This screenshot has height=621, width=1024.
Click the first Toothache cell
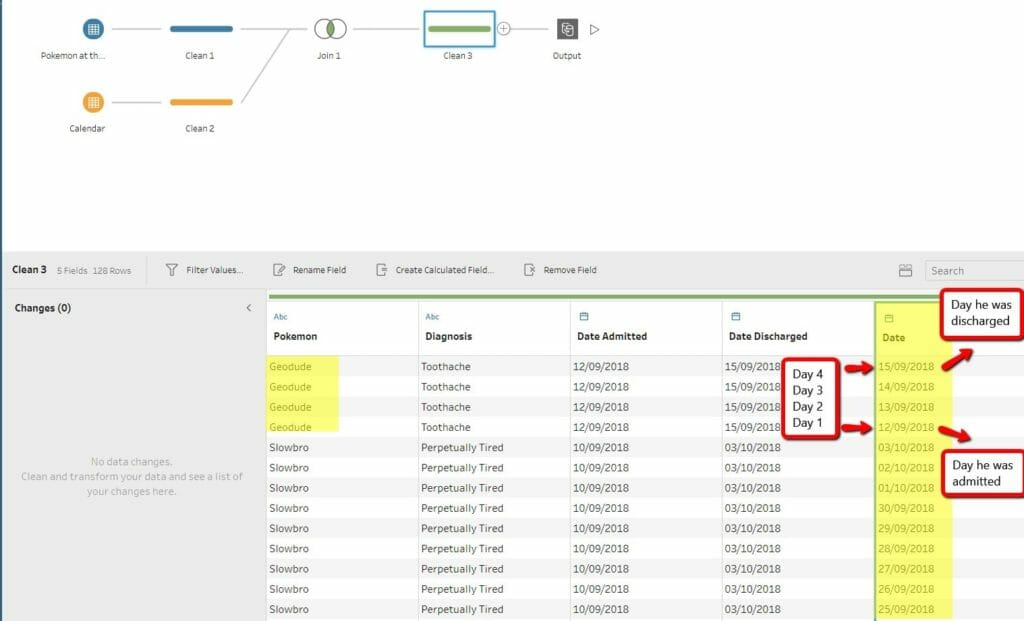pos(494,366)
